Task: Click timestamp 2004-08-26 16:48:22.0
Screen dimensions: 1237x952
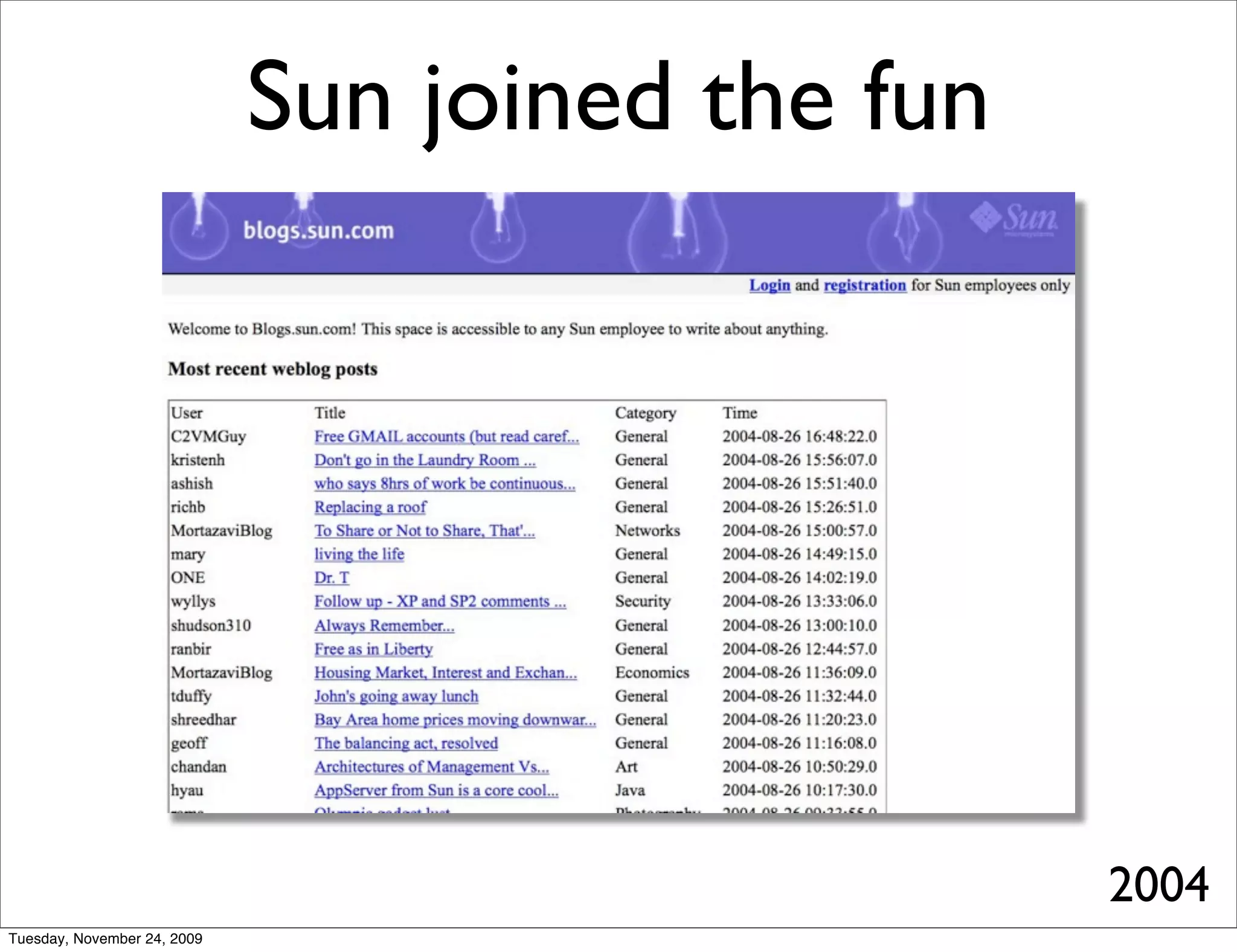Action: (800, 437)
